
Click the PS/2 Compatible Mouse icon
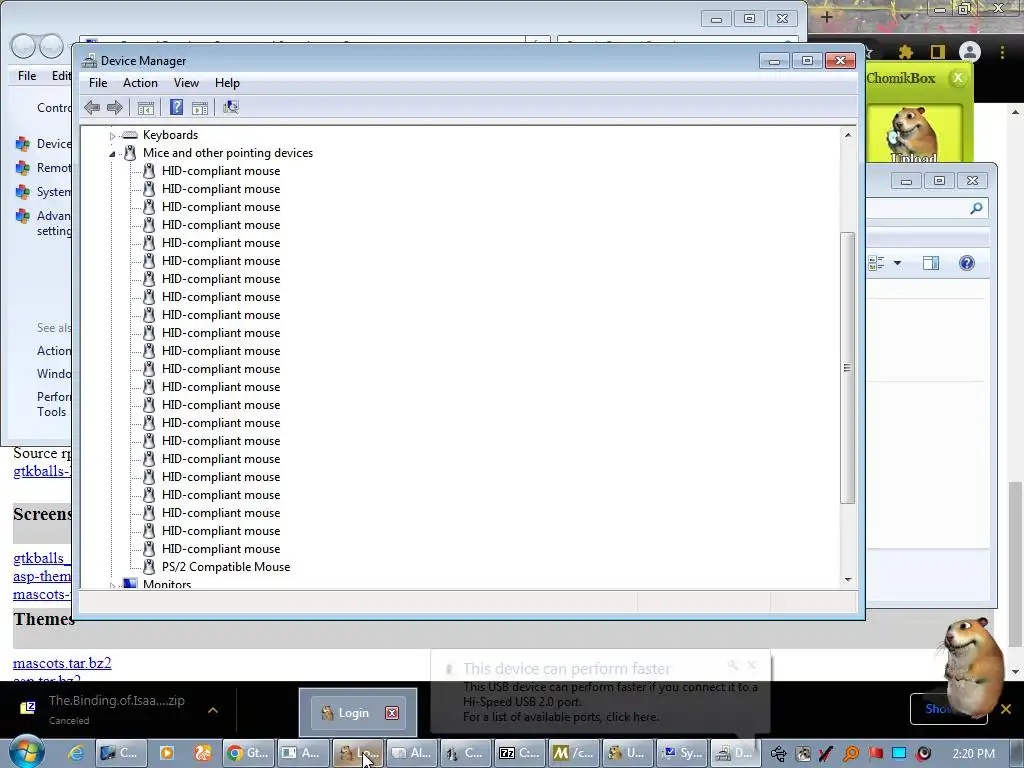click(149, 567)
